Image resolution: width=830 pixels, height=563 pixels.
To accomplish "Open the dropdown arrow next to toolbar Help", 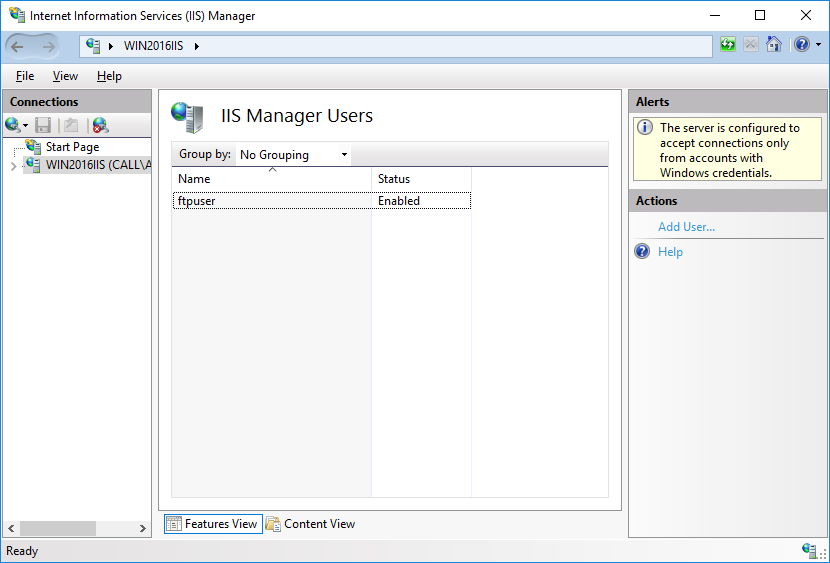I will pos(818,45).
